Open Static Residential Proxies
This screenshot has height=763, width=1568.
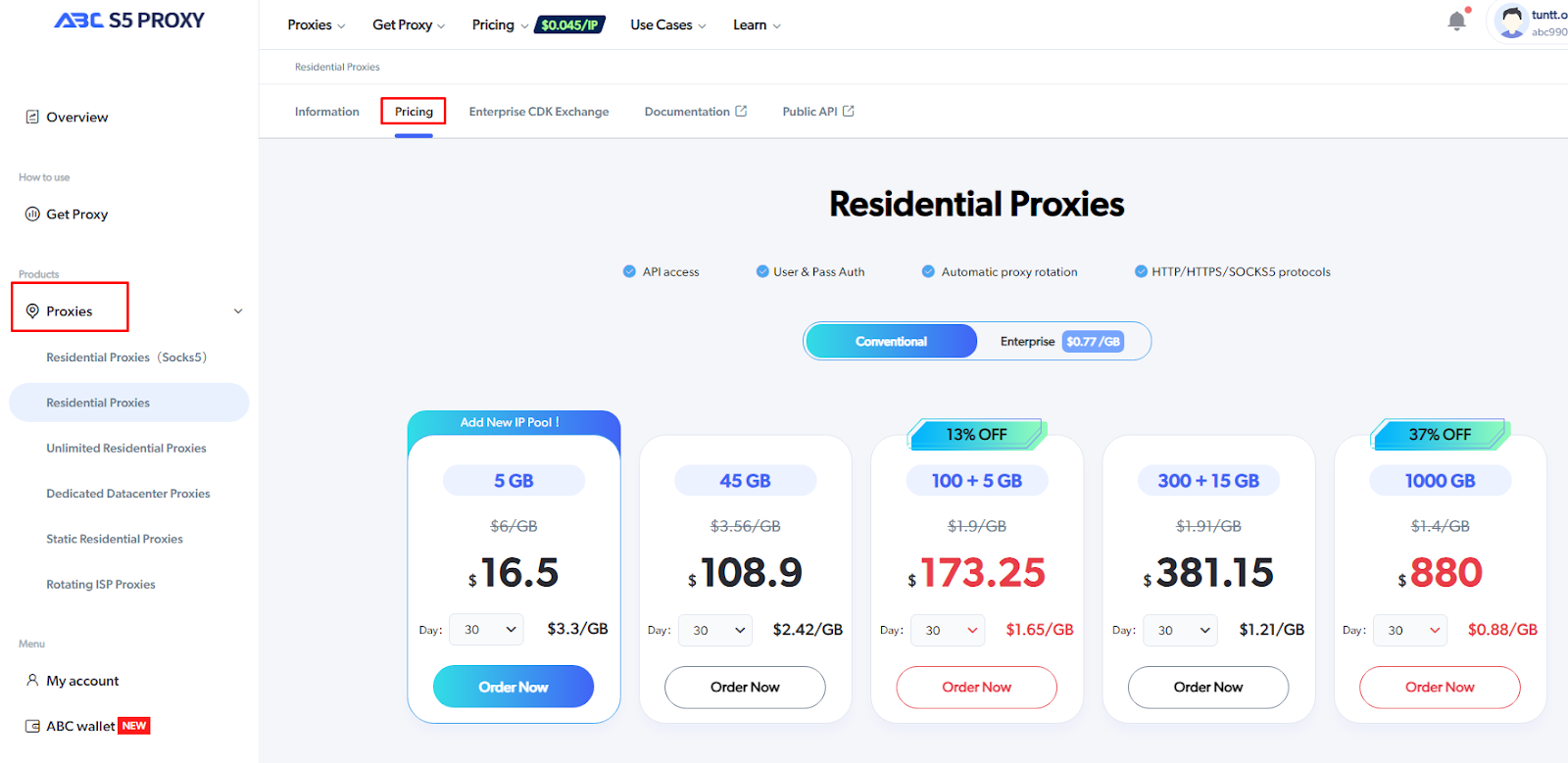115,539
